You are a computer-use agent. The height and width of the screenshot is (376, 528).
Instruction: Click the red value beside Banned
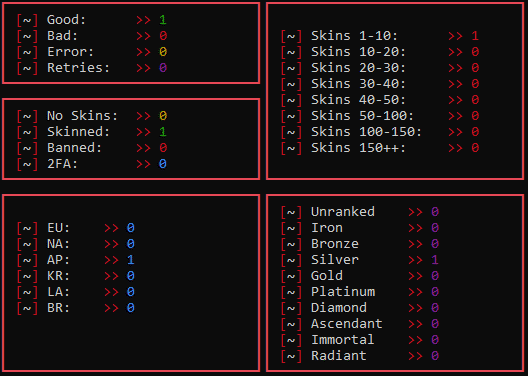(163, 148)
